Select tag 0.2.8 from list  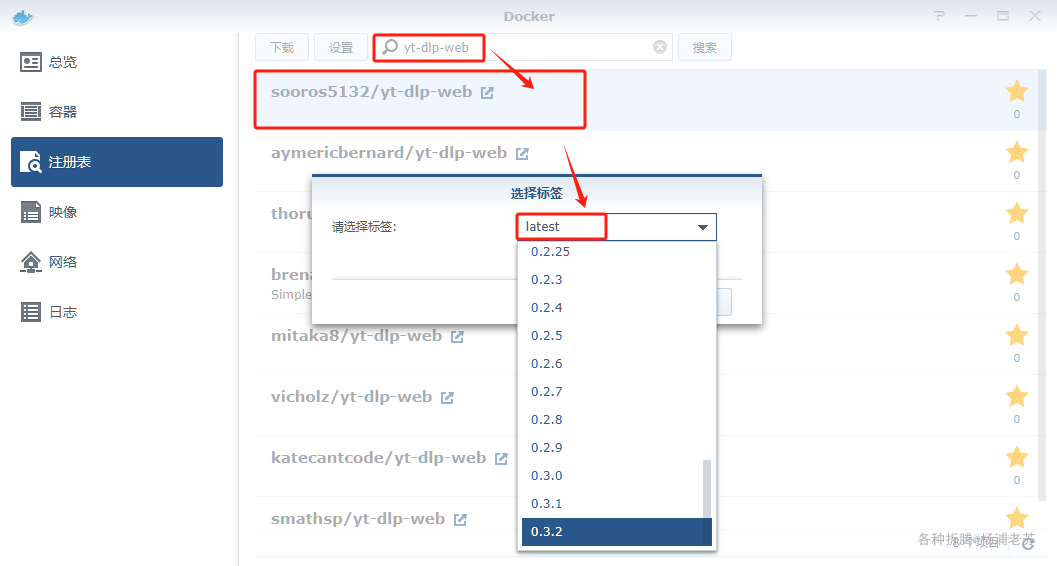pyautogui.click(x=617, y=419)
